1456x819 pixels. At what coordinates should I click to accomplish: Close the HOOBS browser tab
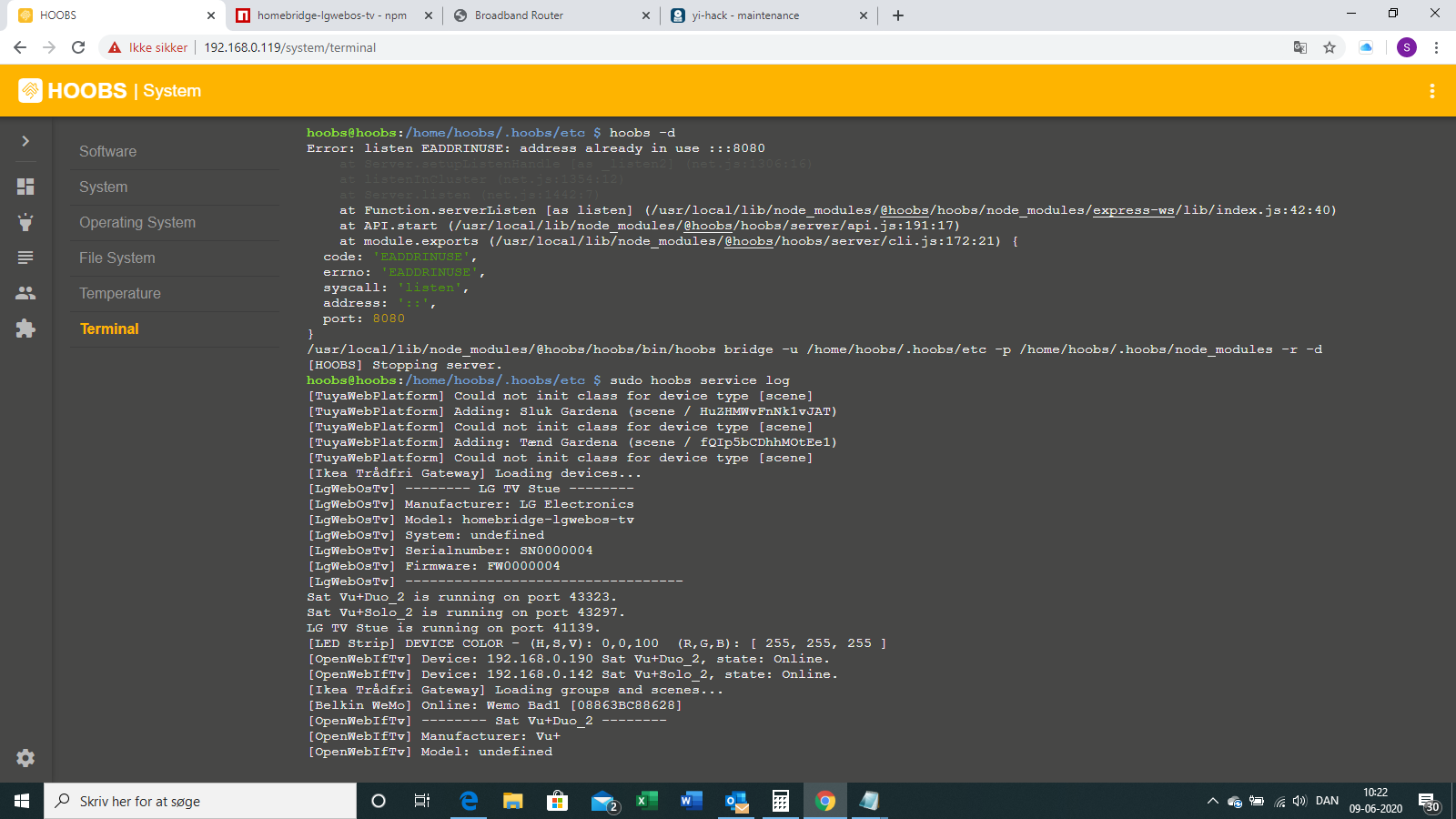pos(211,15)
